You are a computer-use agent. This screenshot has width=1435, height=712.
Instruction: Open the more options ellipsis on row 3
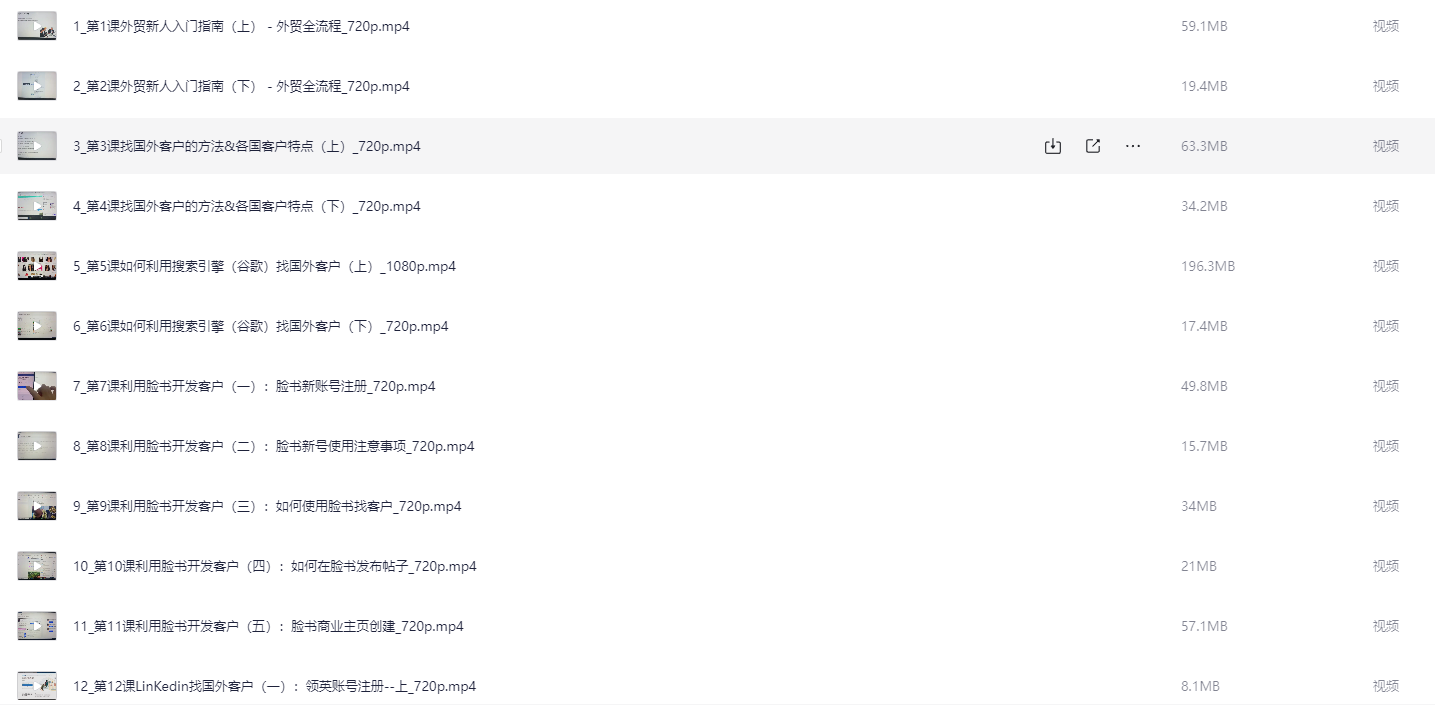tap(1133, 146)
